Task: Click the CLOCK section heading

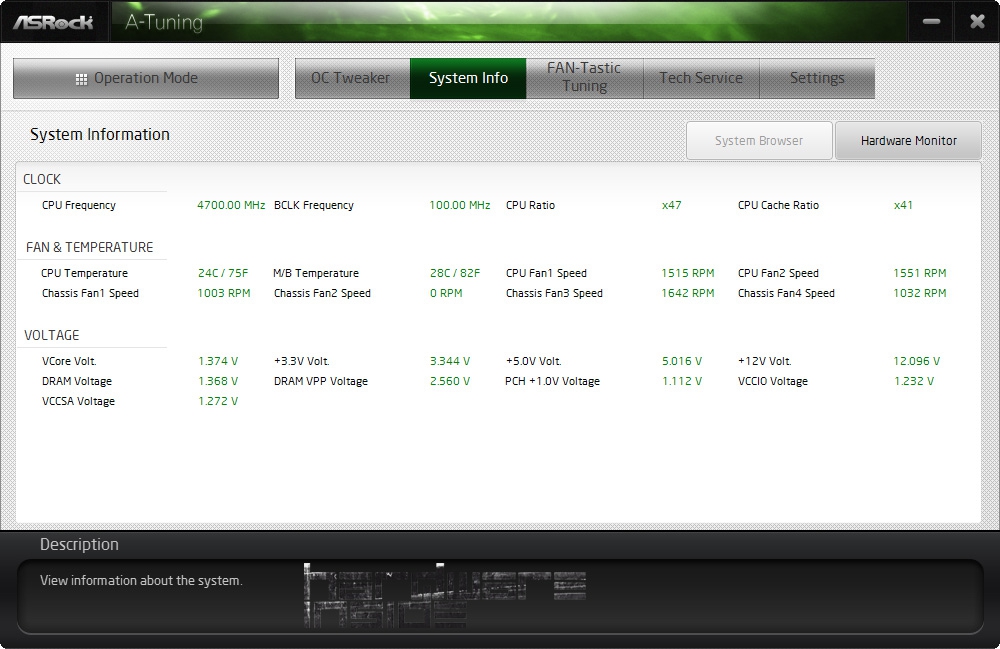Action: 42,179
